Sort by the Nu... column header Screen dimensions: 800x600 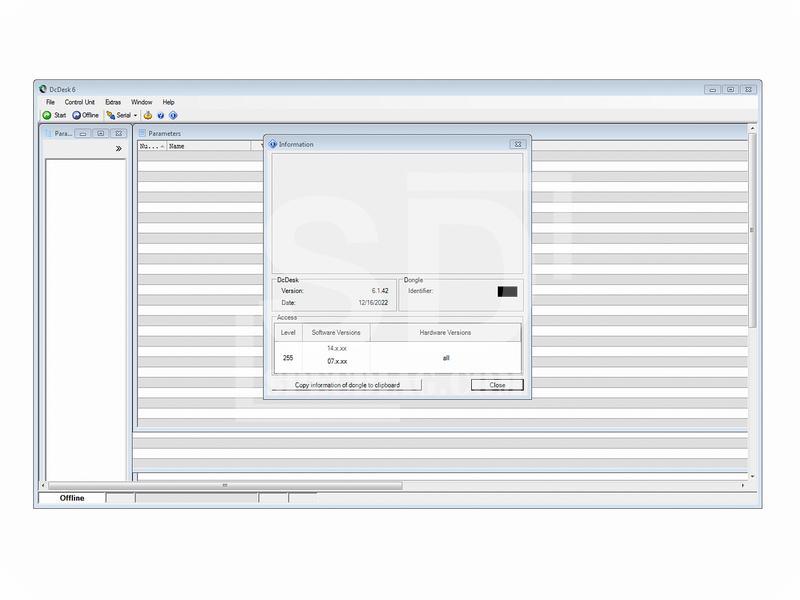pyautogui.click(x=150, y=146)
